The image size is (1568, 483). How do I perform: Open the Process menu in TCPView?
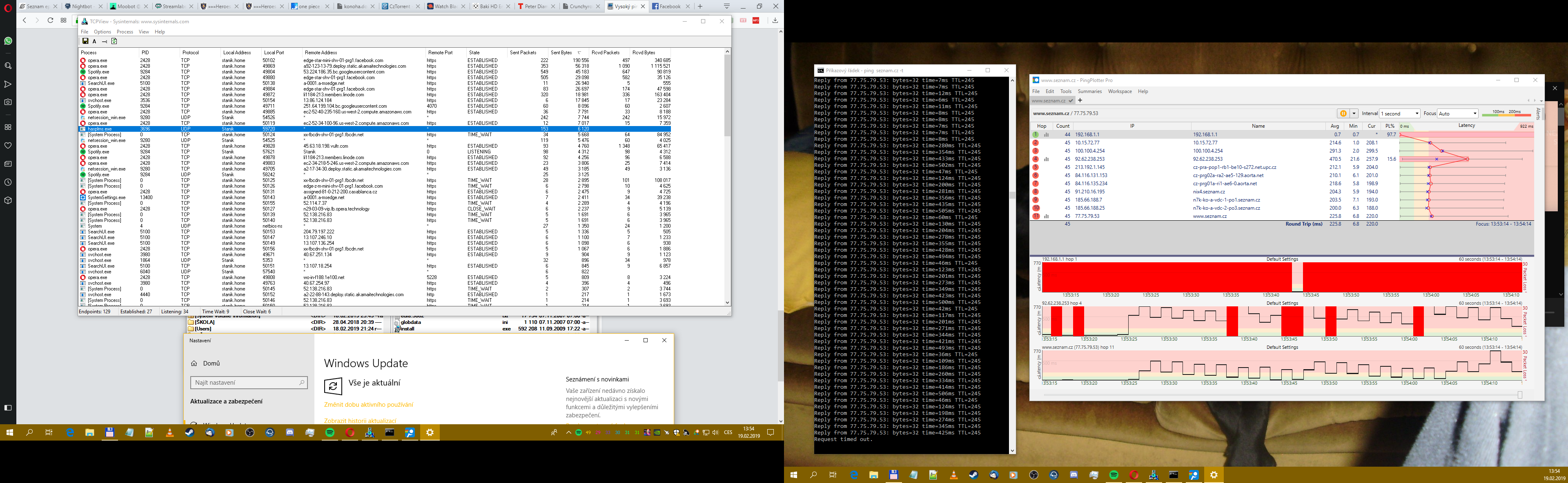tap(125, 32)
